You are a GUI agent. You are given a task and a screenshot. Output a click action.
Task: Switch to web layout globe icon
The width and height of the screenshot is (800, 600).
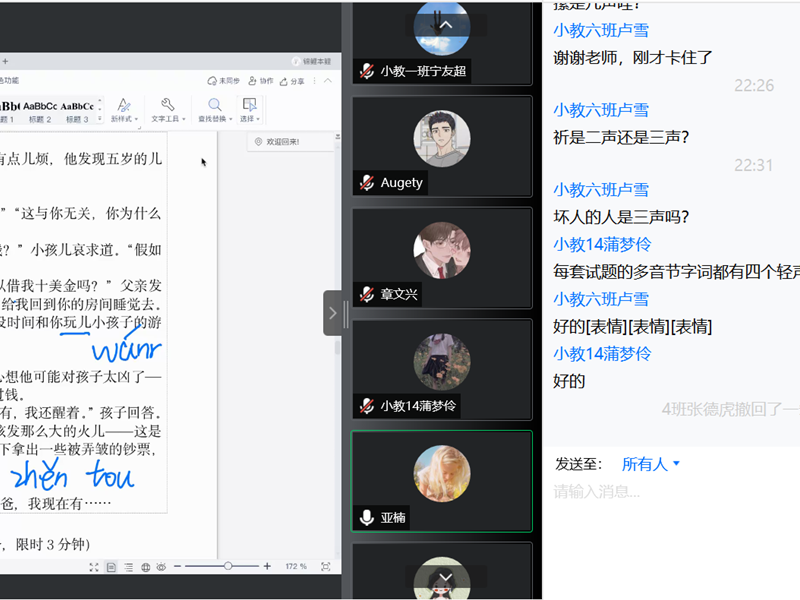point(146,567)
